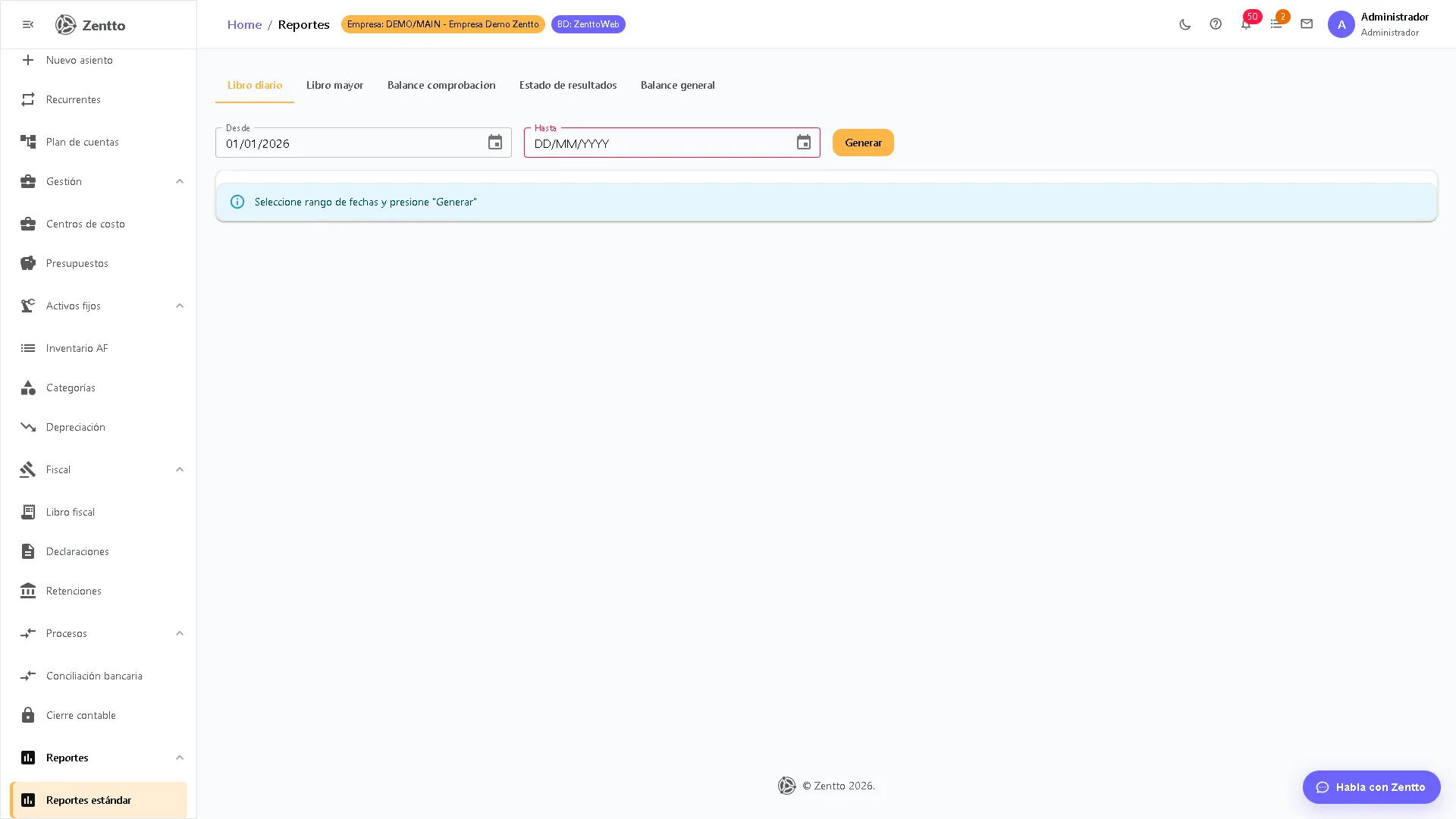This screenshot has height=819, width=1456.
Task: Click the Conciliación bancaria compare-arrows icon
Action: coord(28,676)
